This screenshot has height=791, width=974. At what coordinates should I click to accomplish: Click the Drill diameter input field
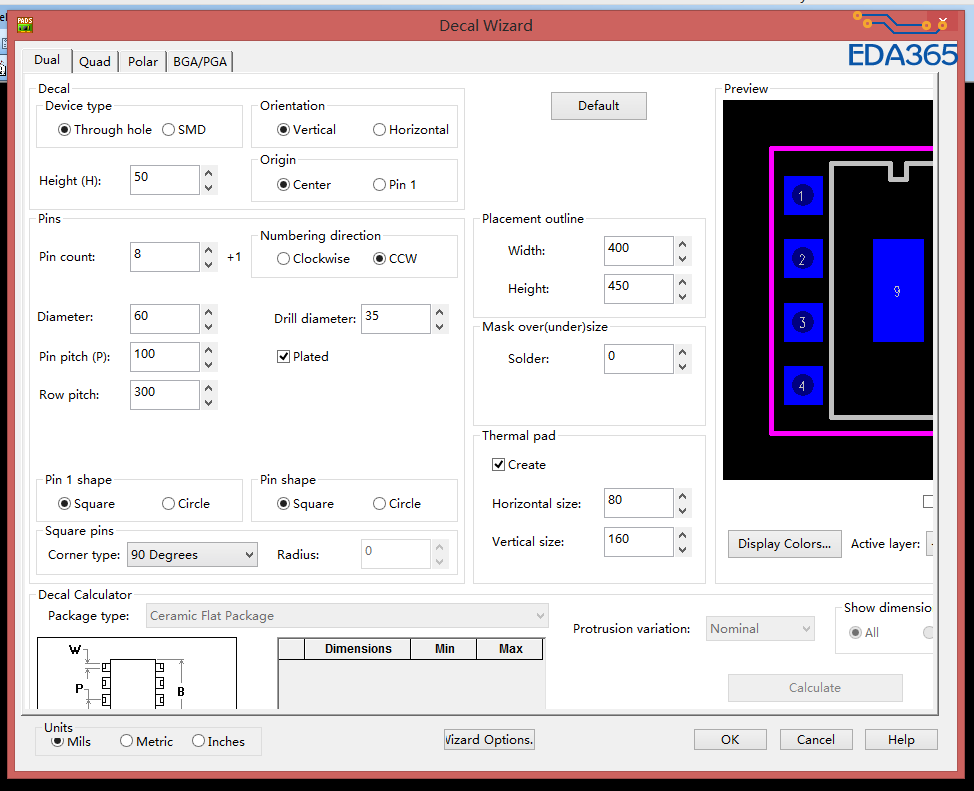coord(396,318)
